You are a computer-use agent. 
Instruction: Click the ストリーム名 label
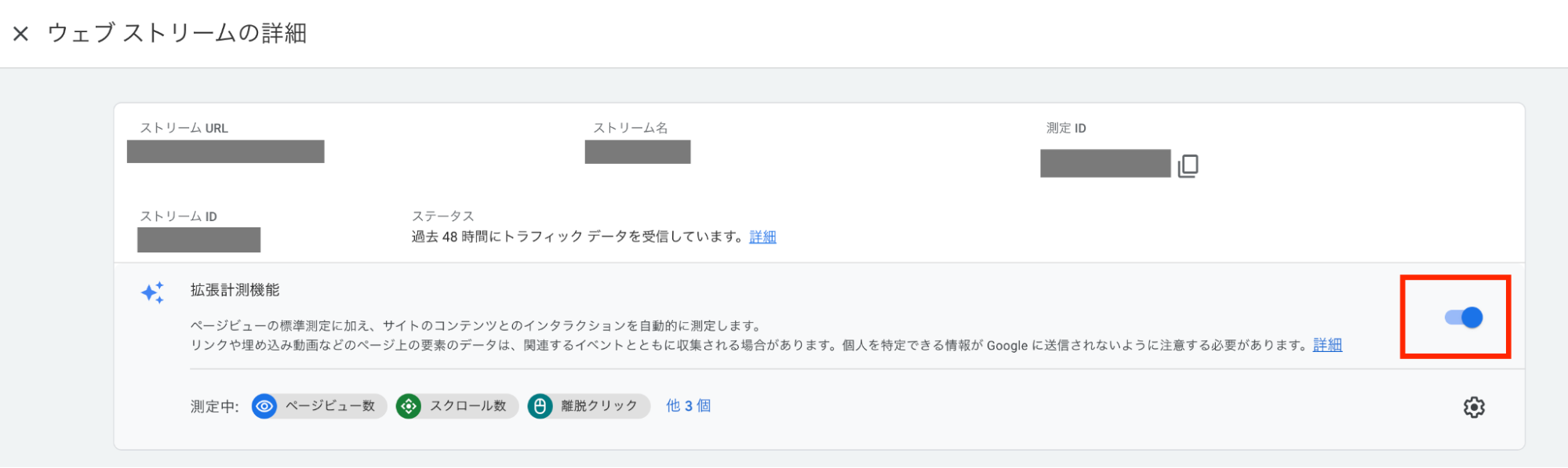630,128
